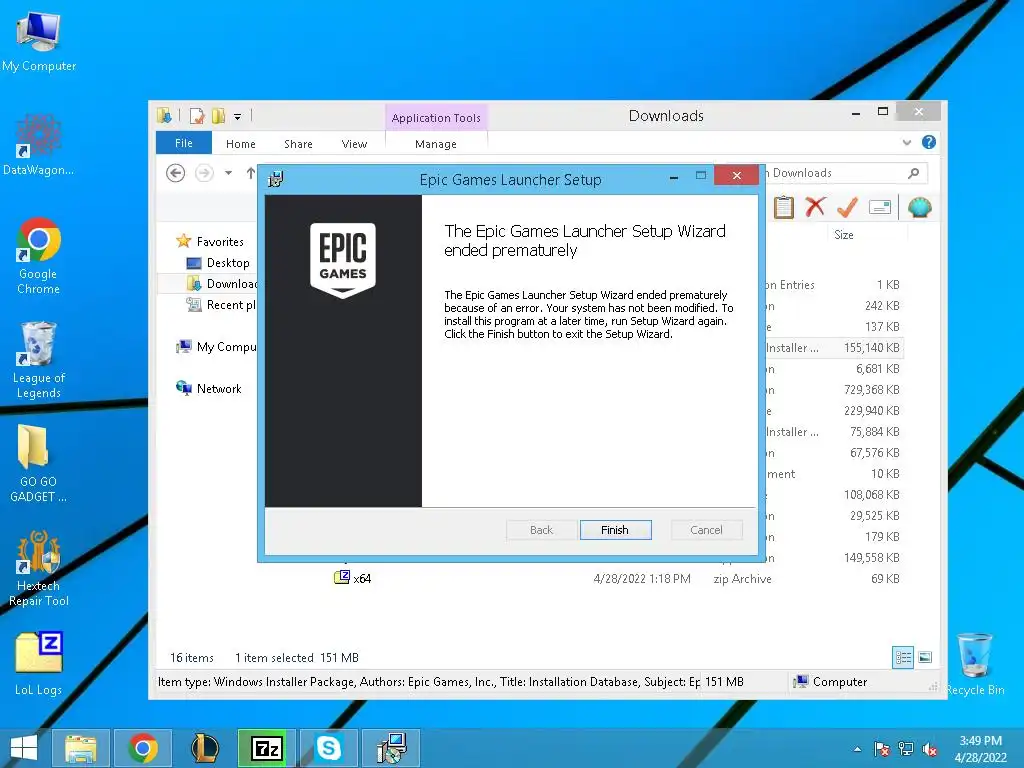Open the Share ribbon tab
Image resolution: width=1024 pixels, height=768 pixels.
[298, 144]
